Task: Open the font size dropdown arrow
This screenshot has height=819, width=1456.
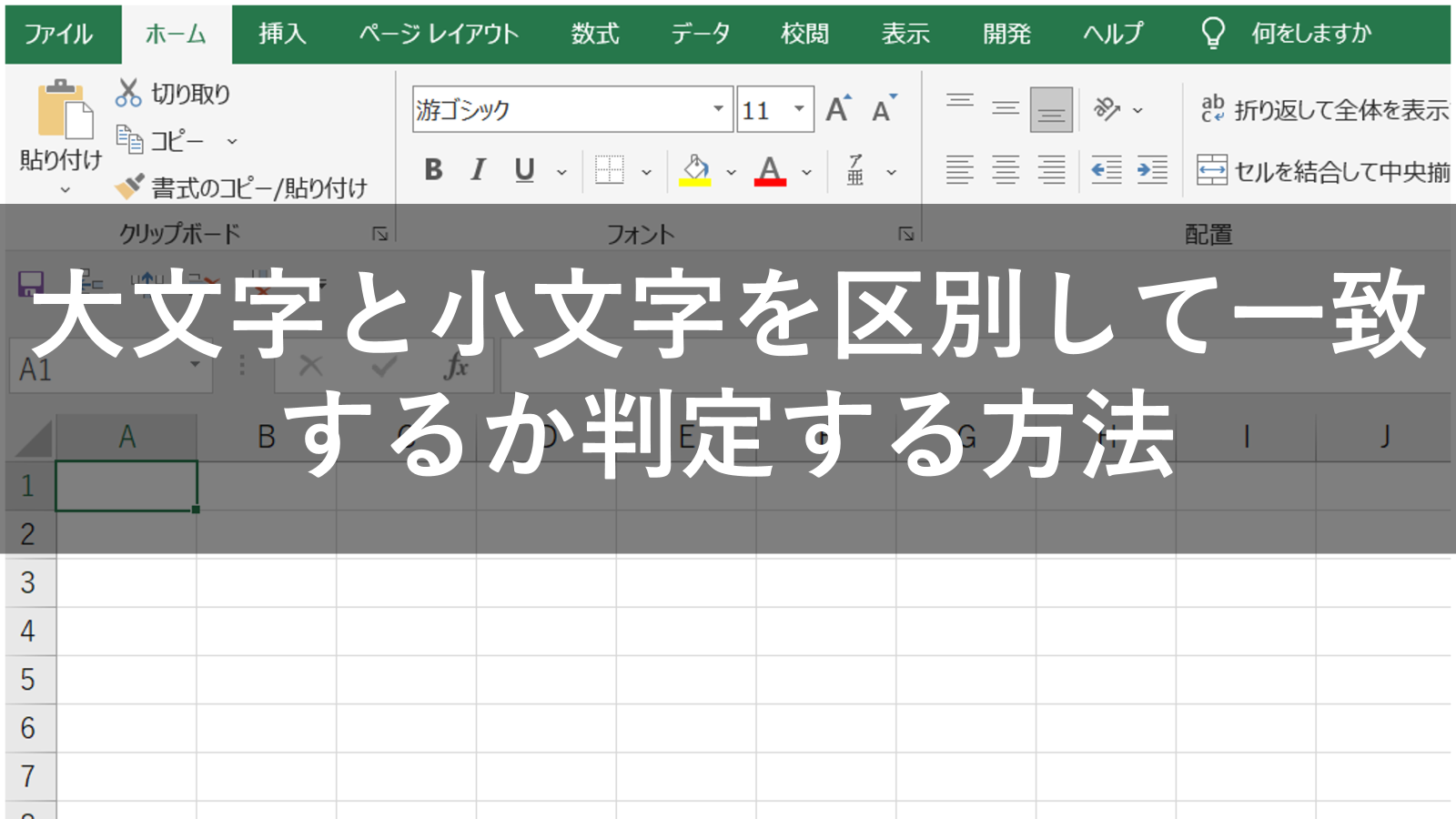Action: coord(799,109)
